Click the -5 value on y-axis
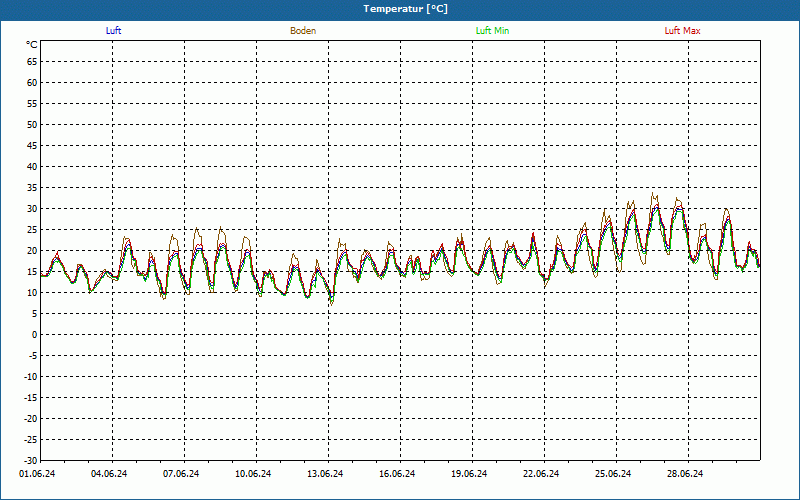This screenshot has height=500, width=800. (33, 356)
